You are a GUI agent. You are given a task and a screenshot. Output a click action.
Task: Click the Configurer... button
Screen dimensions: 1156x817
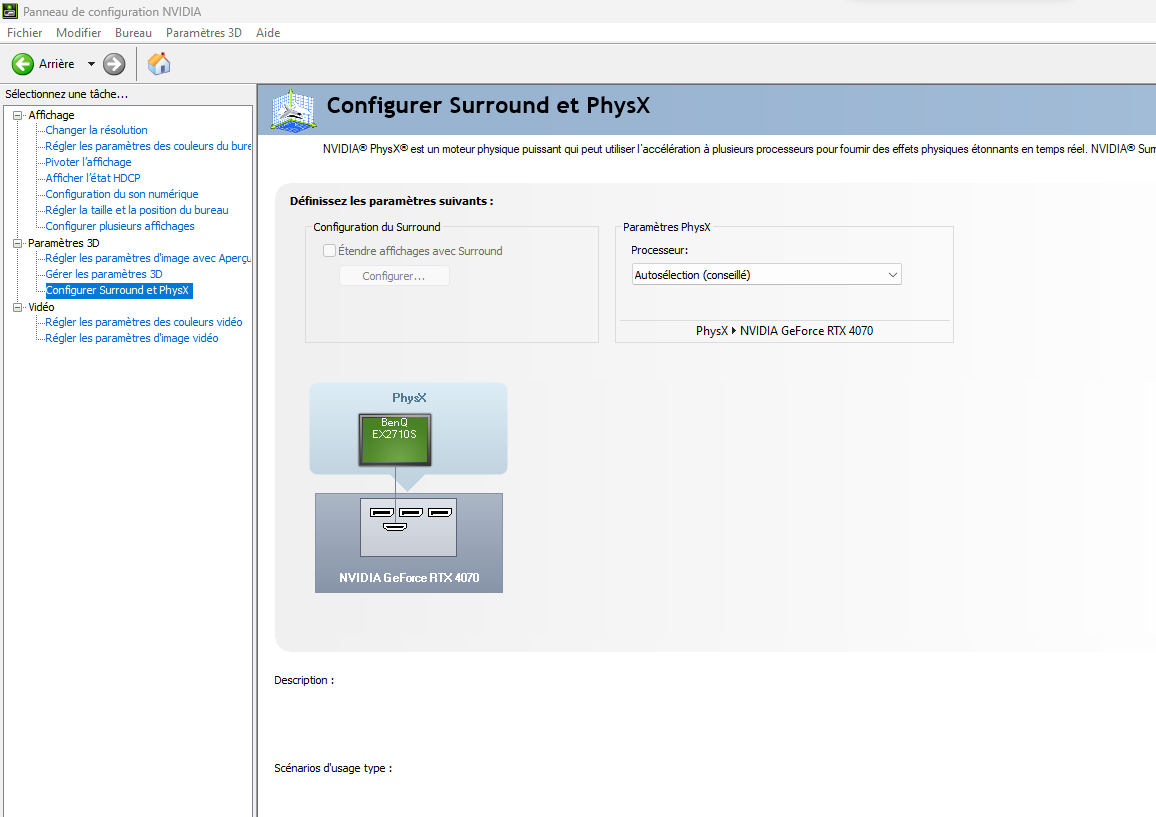394,276
